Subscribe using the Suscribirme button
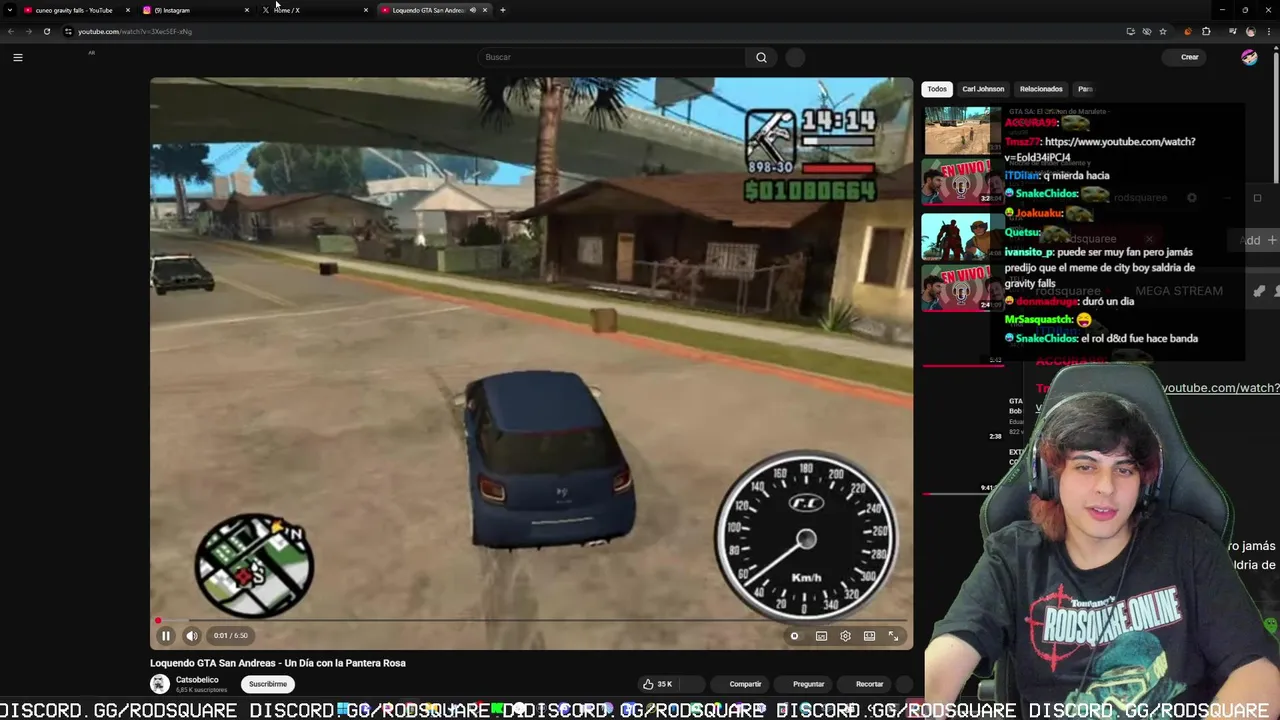Screen dimensions: 1280x720 point(267,684)
